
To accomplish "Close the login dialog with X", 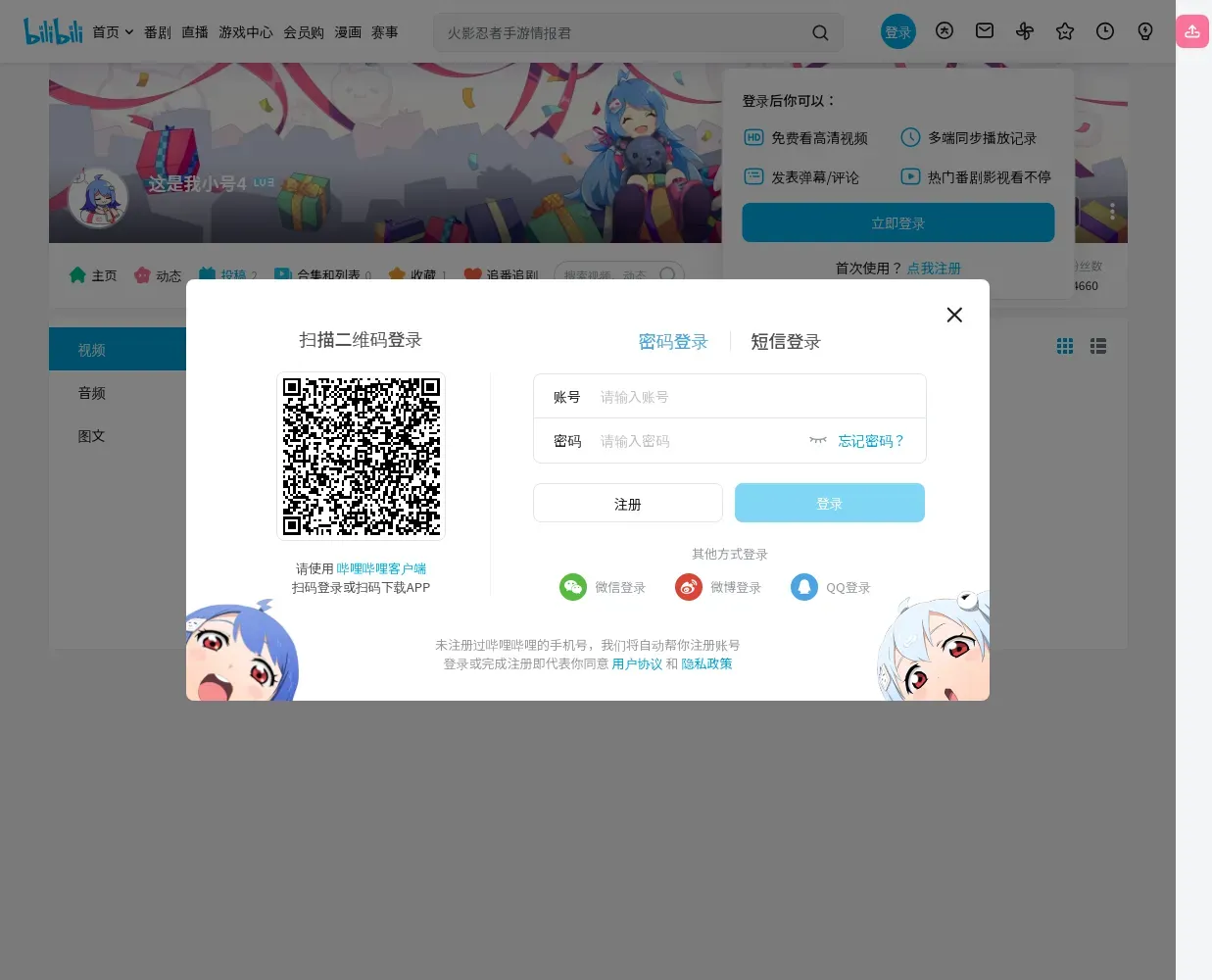I will tap(954, 315).
